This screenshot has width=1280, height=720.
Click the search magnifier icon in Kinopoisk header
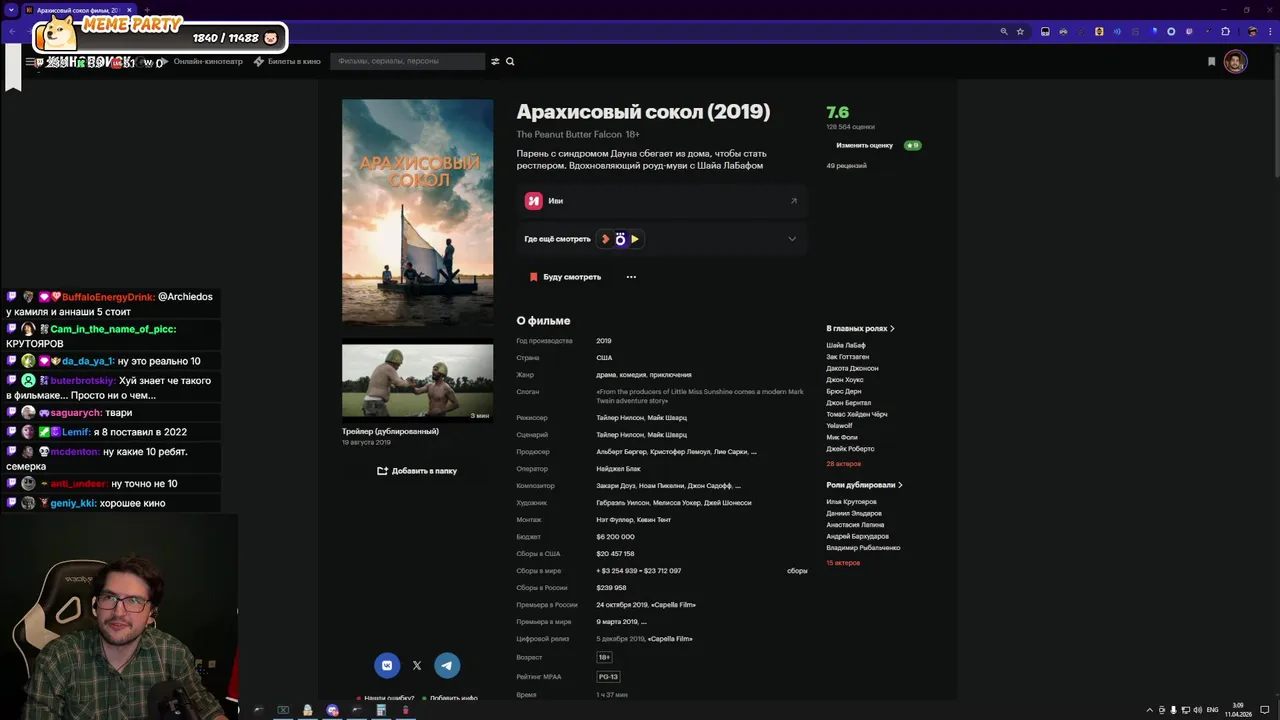pyautogui.click(x=510, y=61)
